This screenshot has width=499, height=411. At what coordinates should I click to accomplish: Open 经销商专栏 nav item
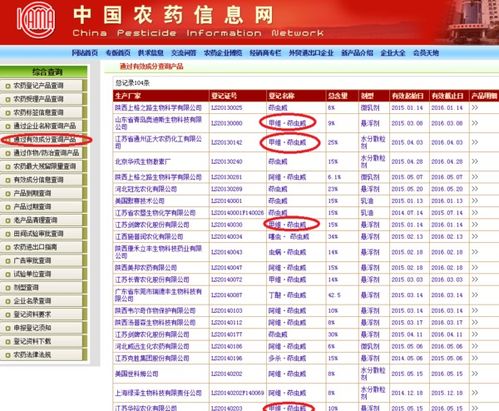click(x=265, y=53)
